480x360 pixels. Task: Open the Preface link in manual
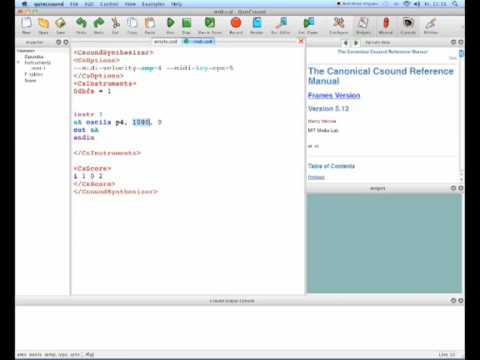pyautogui.click(x=316, y=177)
